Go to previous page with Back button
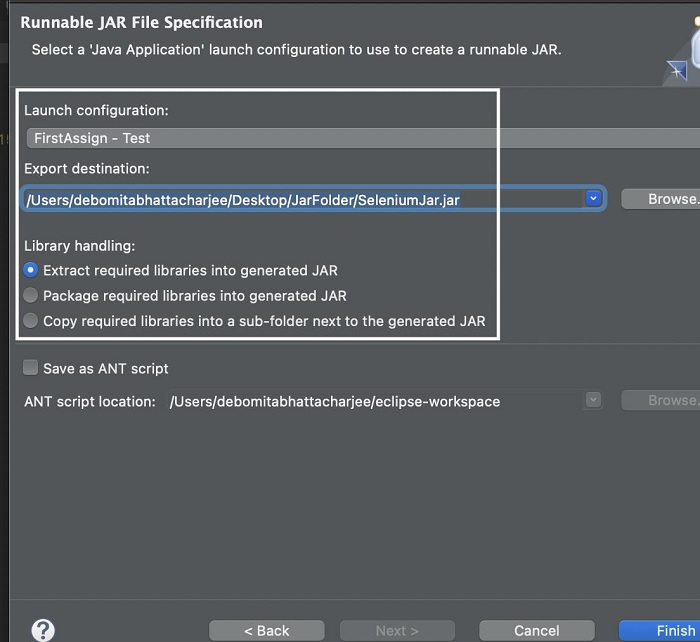The image size is (700, 642). click(267, 630)
